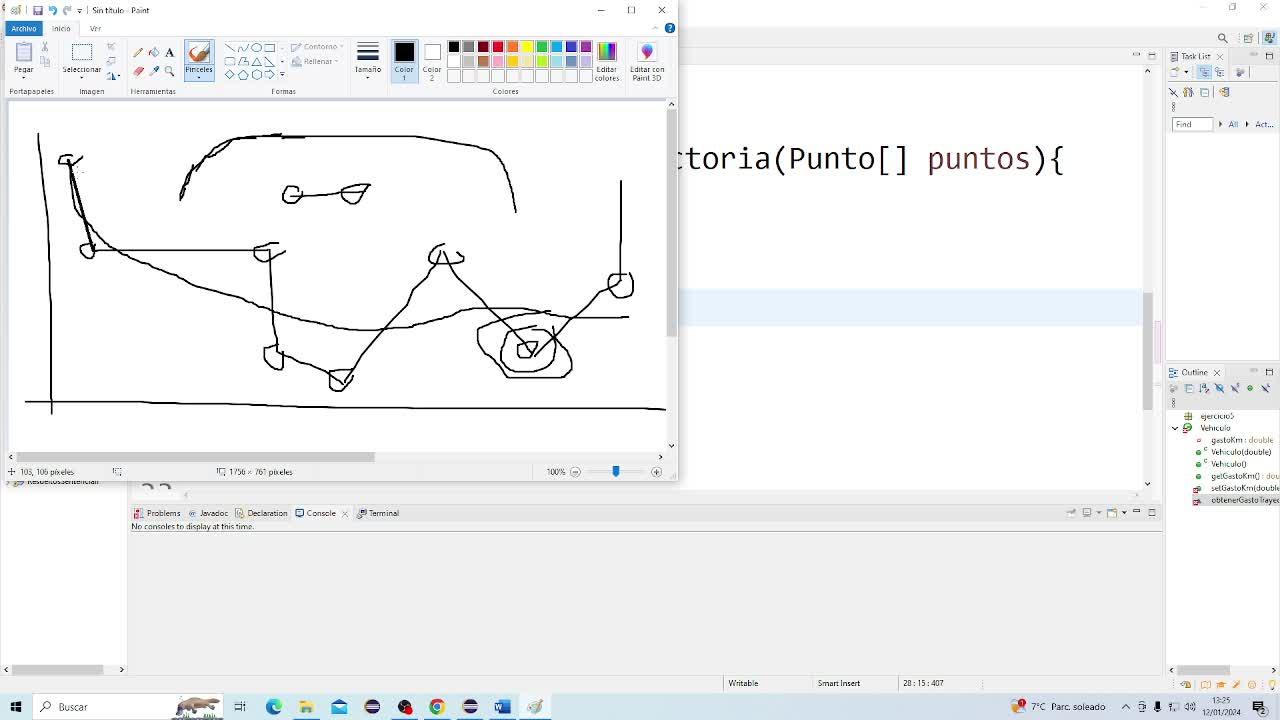This screenshot has width=1280, height=720.
Task: Pick the Color picker eyedropper tool
Action: pyautogui.click(x=154, y=71)
